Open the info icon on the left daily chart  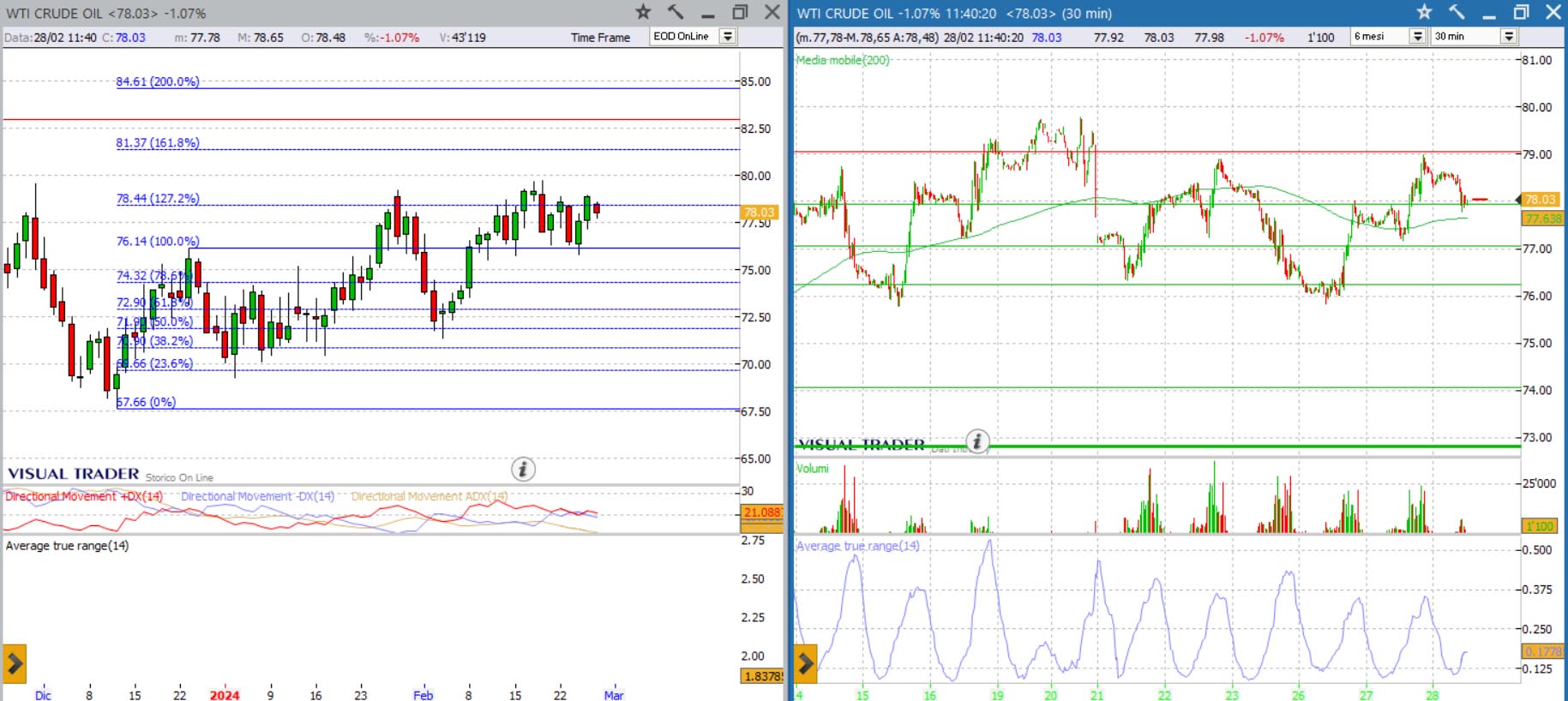523,470
